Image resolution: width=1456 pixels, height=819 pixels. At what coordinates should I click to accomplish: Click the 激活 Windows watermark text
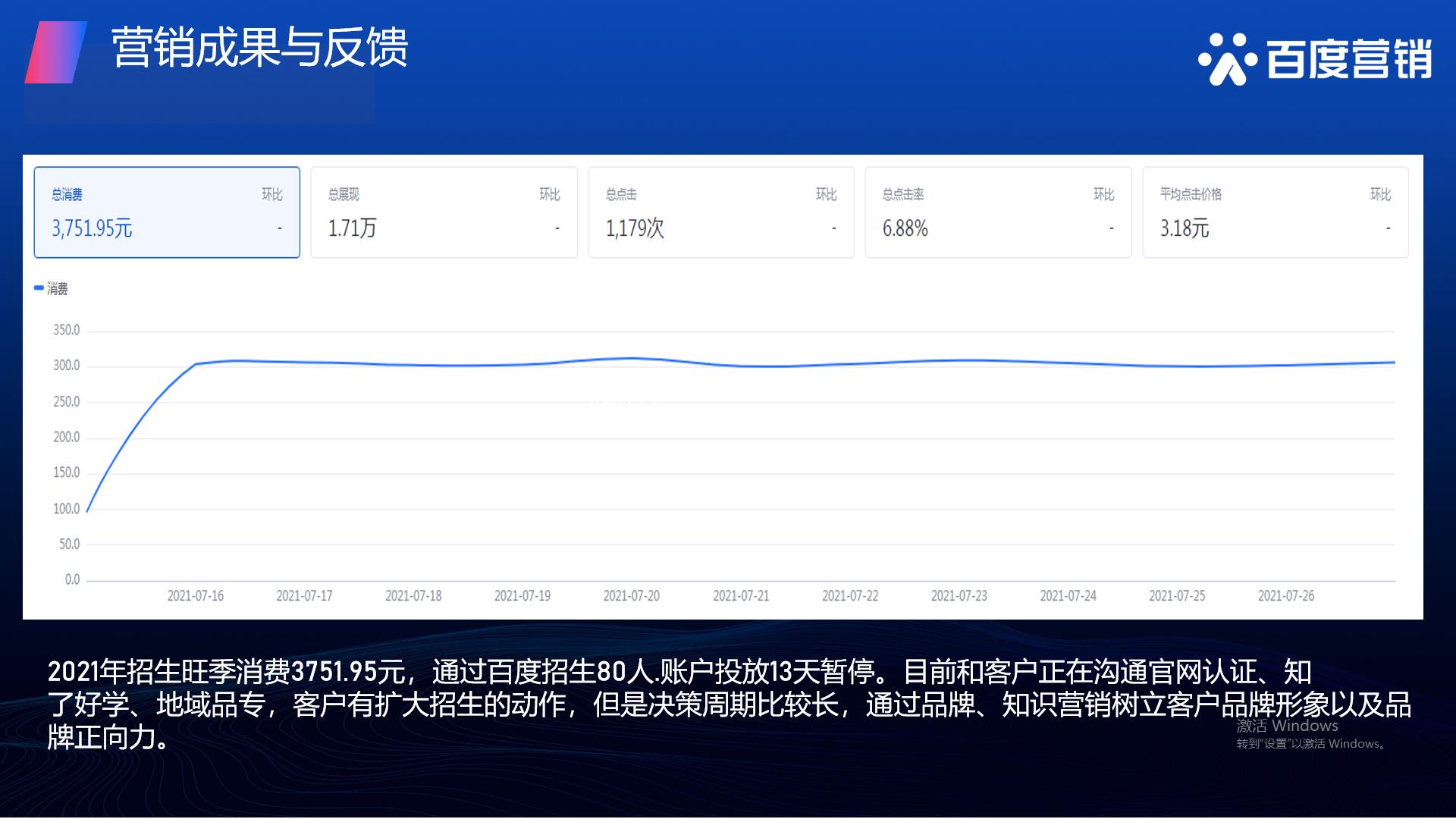pyautogui.click(x=1287, y=726)
